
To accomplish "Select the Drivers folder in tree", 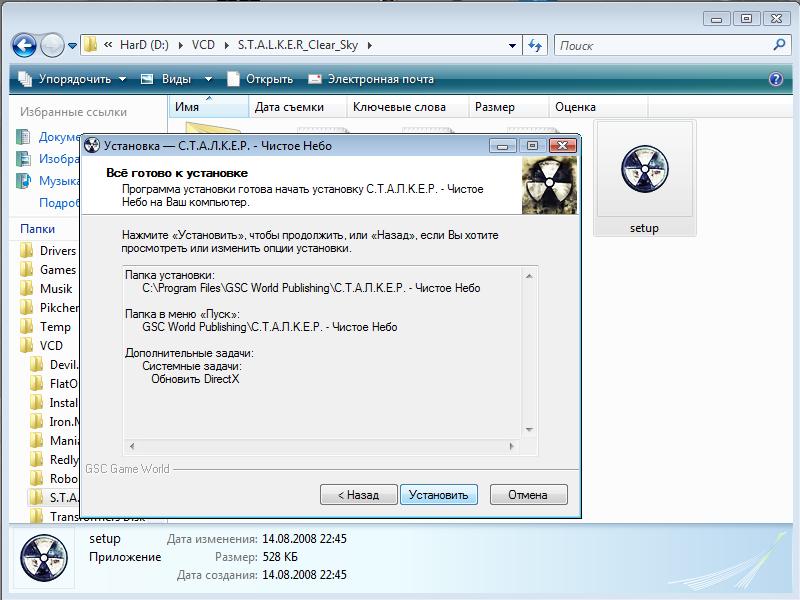I will [49, 251].
